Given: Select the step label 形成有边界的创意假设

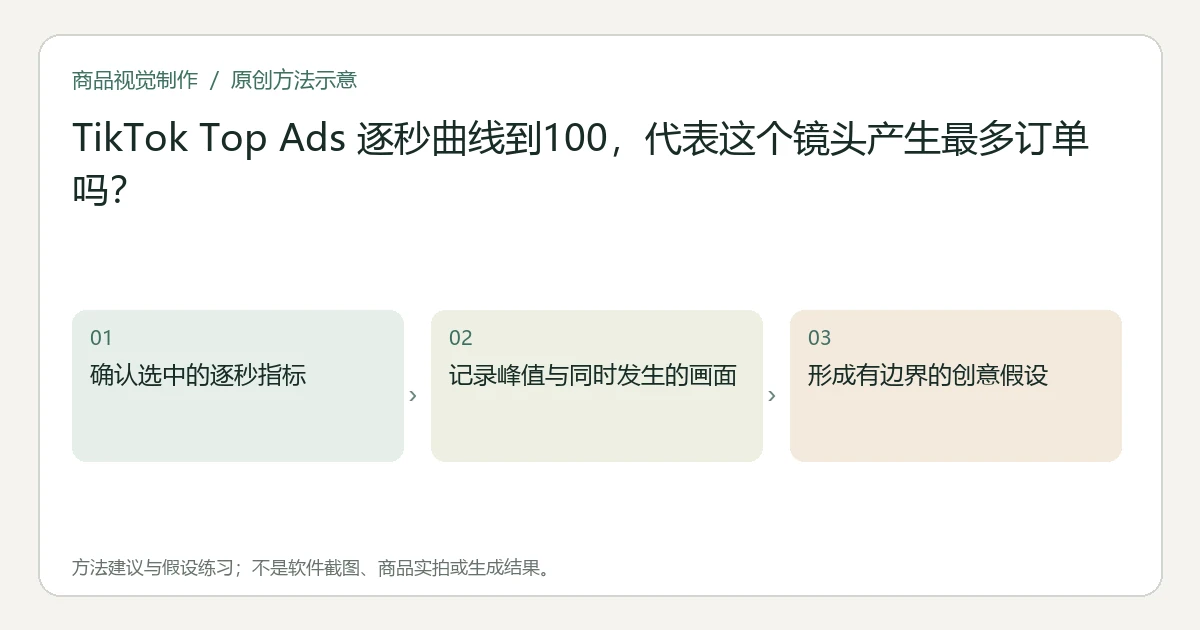Looking at the screenshot, I should [x=928, y=376].
